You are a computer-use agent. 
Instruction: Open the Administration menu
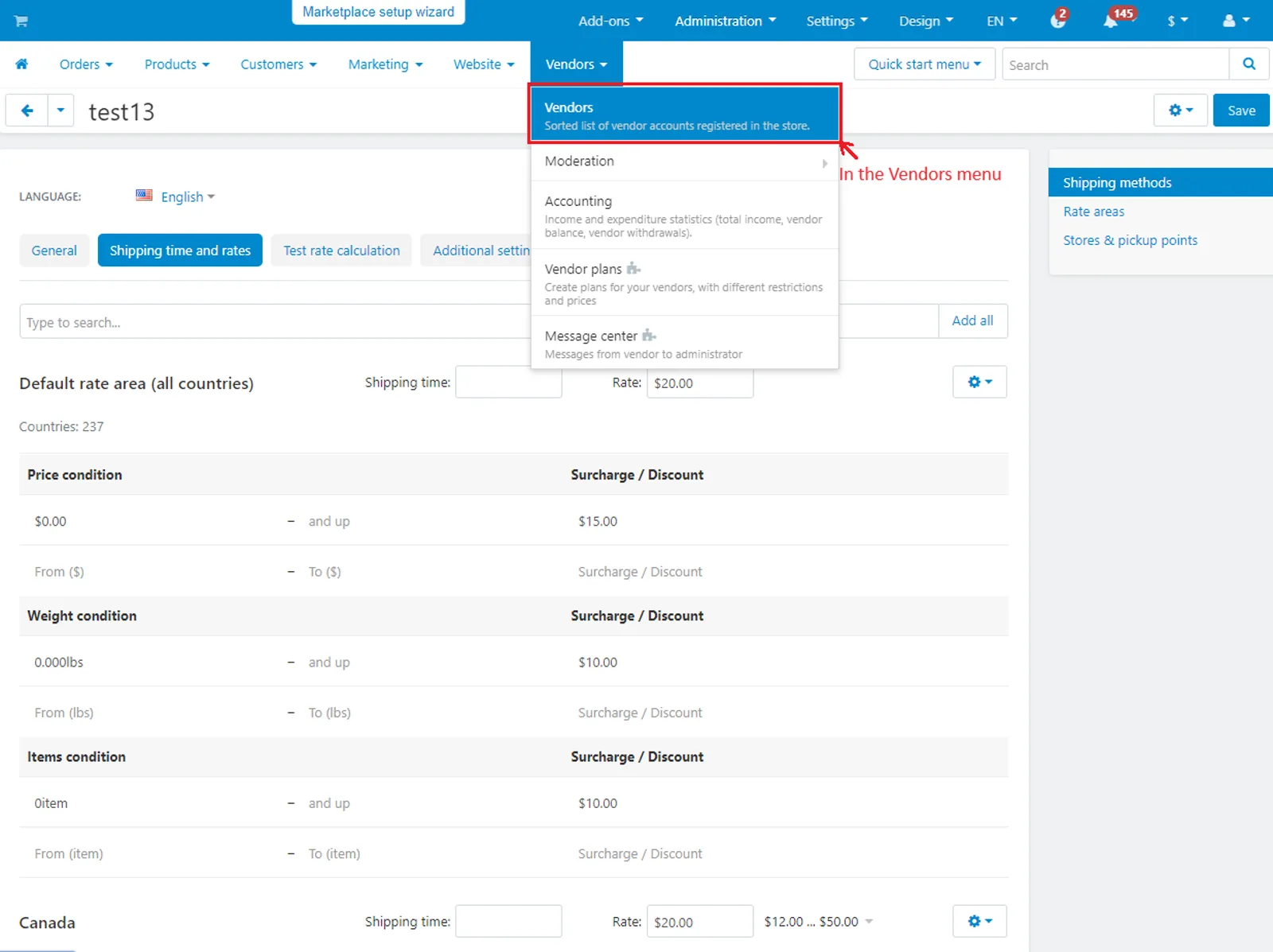(x=725, y=21)
